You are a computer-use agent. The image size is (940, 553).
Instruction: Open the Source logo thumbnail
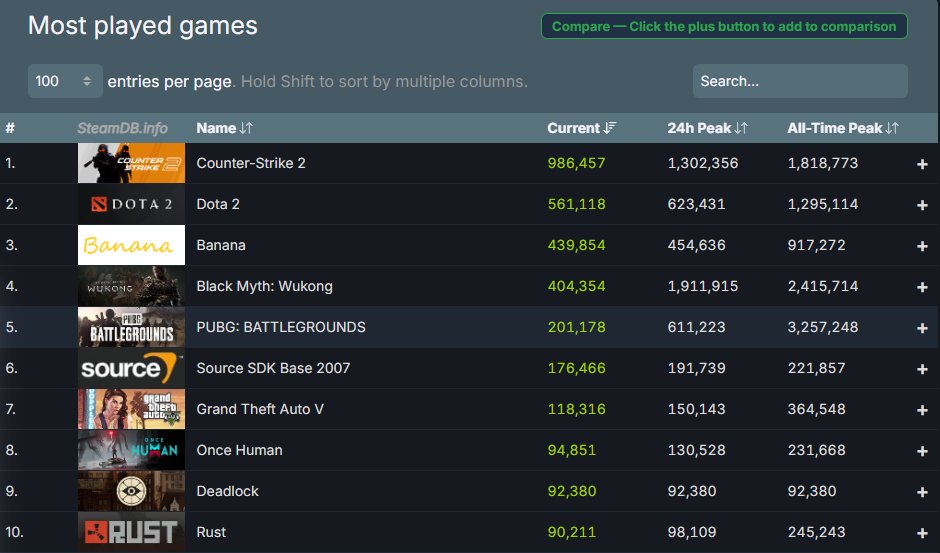131,368
